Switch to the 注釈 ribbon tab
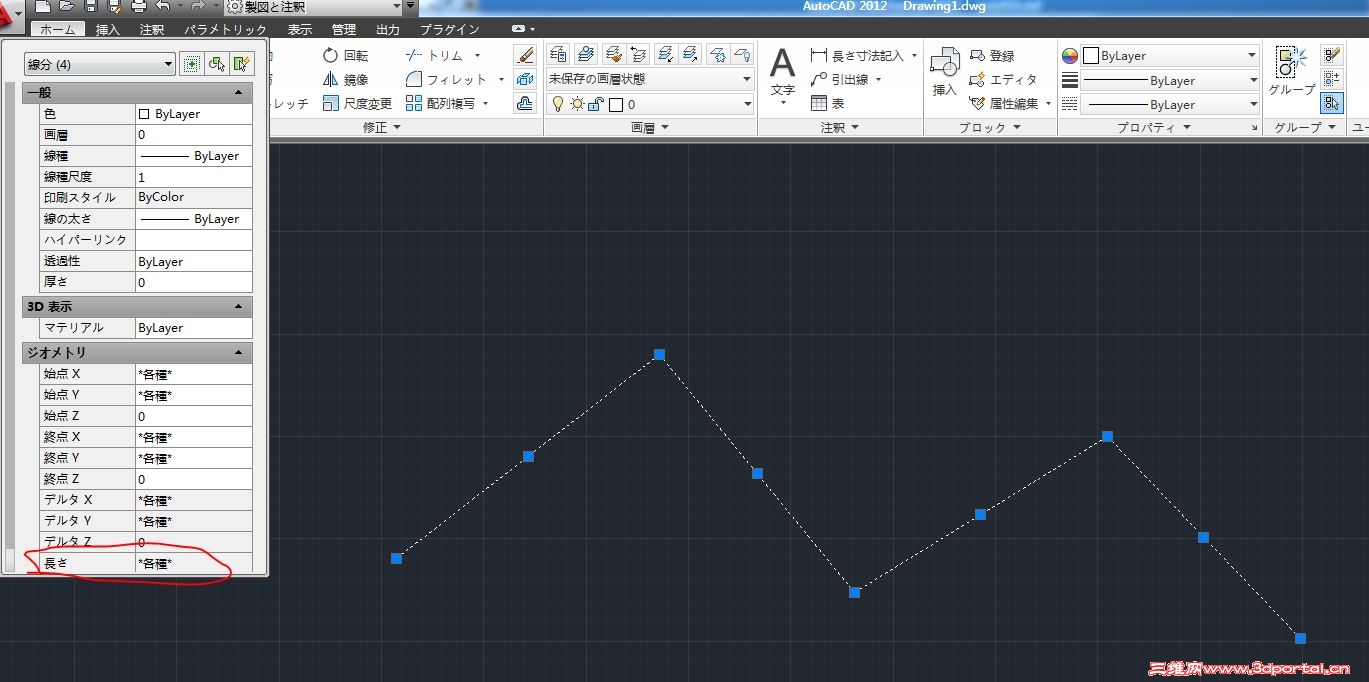This screenshot has height=682, width=1369. (152, 30)
